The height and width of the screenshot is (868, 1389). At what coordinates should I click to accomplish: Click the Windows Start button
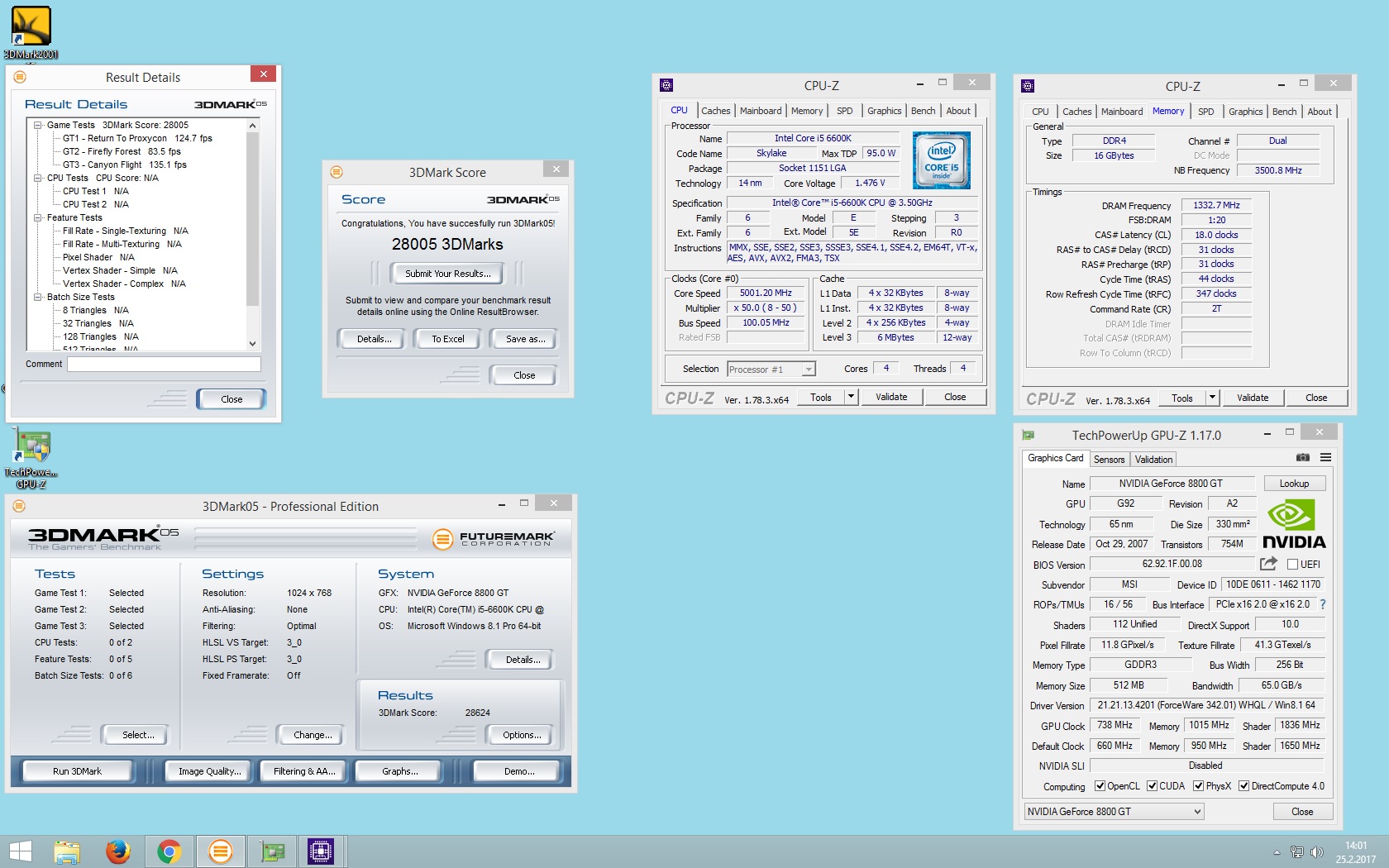click(x=20, y=851)
